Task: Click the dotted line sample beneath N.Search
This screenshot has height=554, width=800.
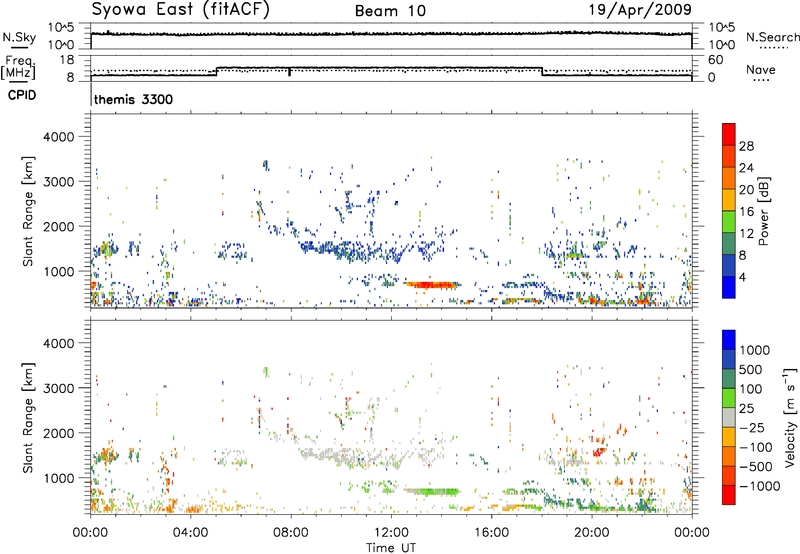Action: click(x=774, y=48)
